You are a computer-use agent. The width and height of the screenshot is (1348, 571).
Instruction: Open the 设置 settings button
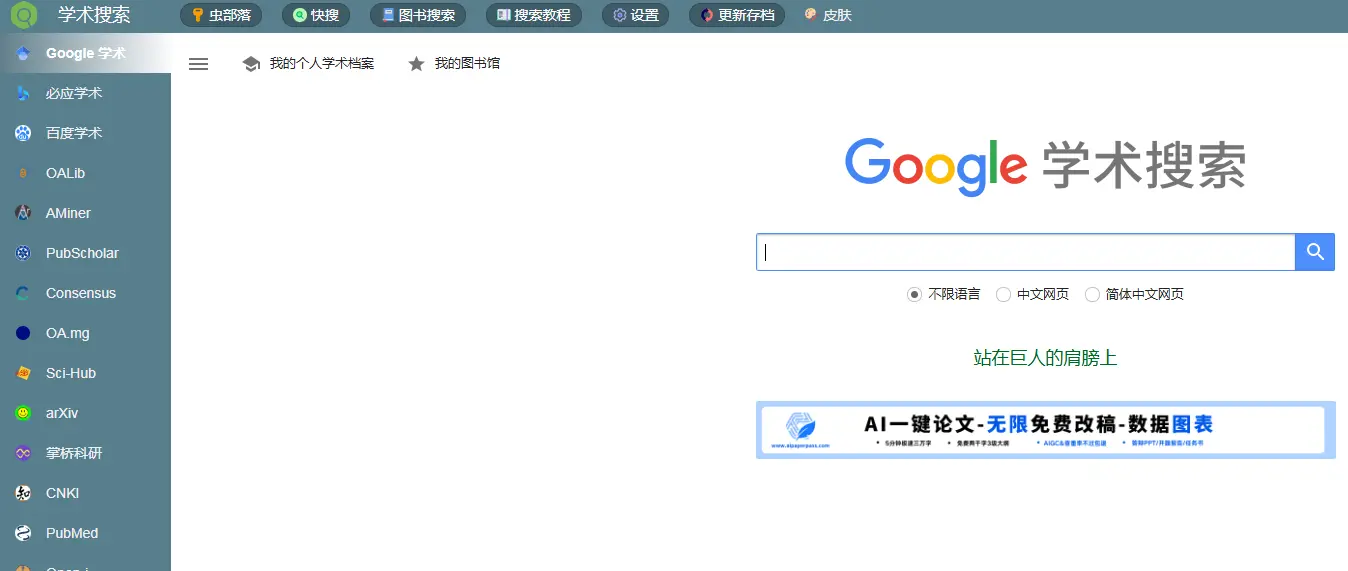pos(636,15)
